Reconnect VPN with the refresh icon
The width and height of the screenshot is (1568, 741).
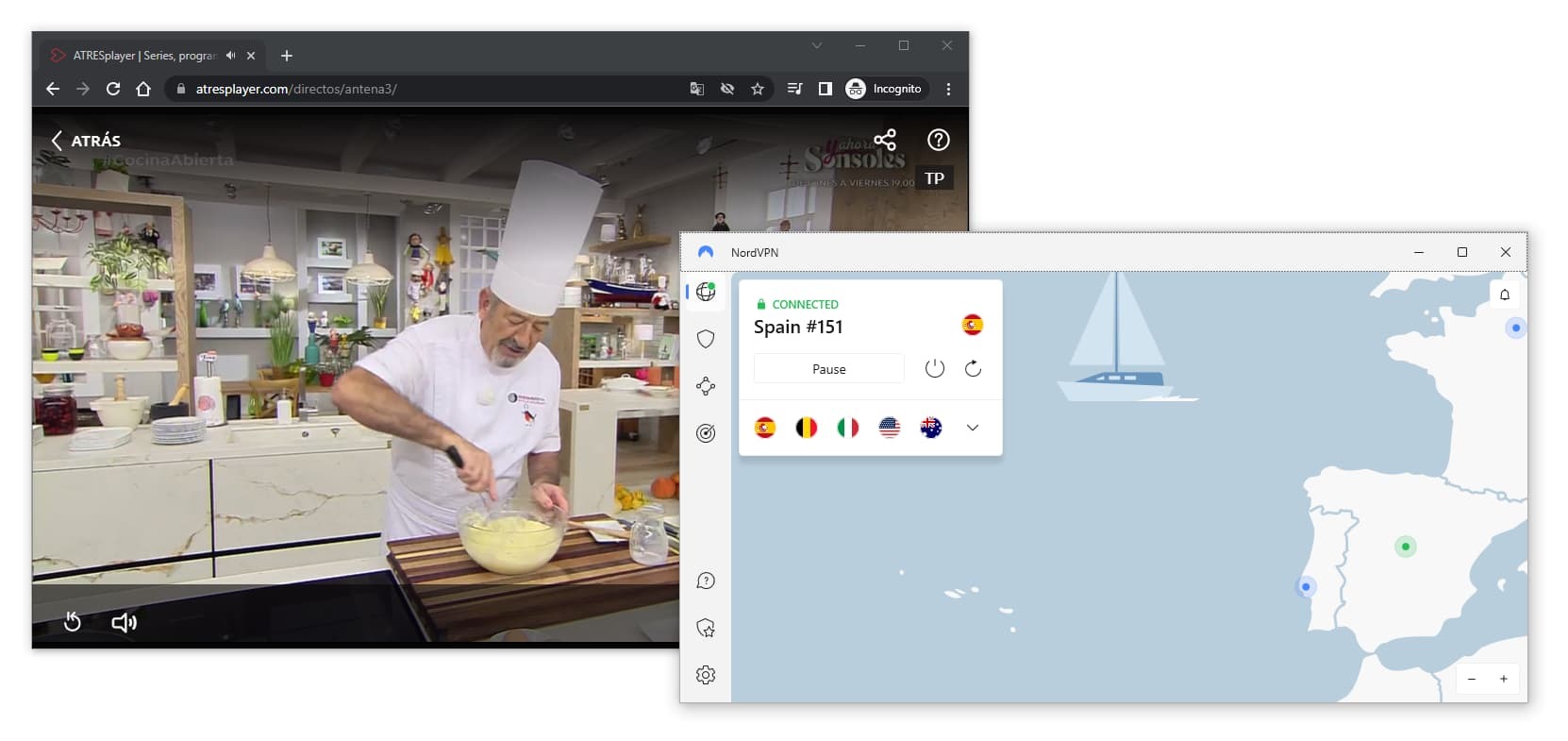[974, 369]
